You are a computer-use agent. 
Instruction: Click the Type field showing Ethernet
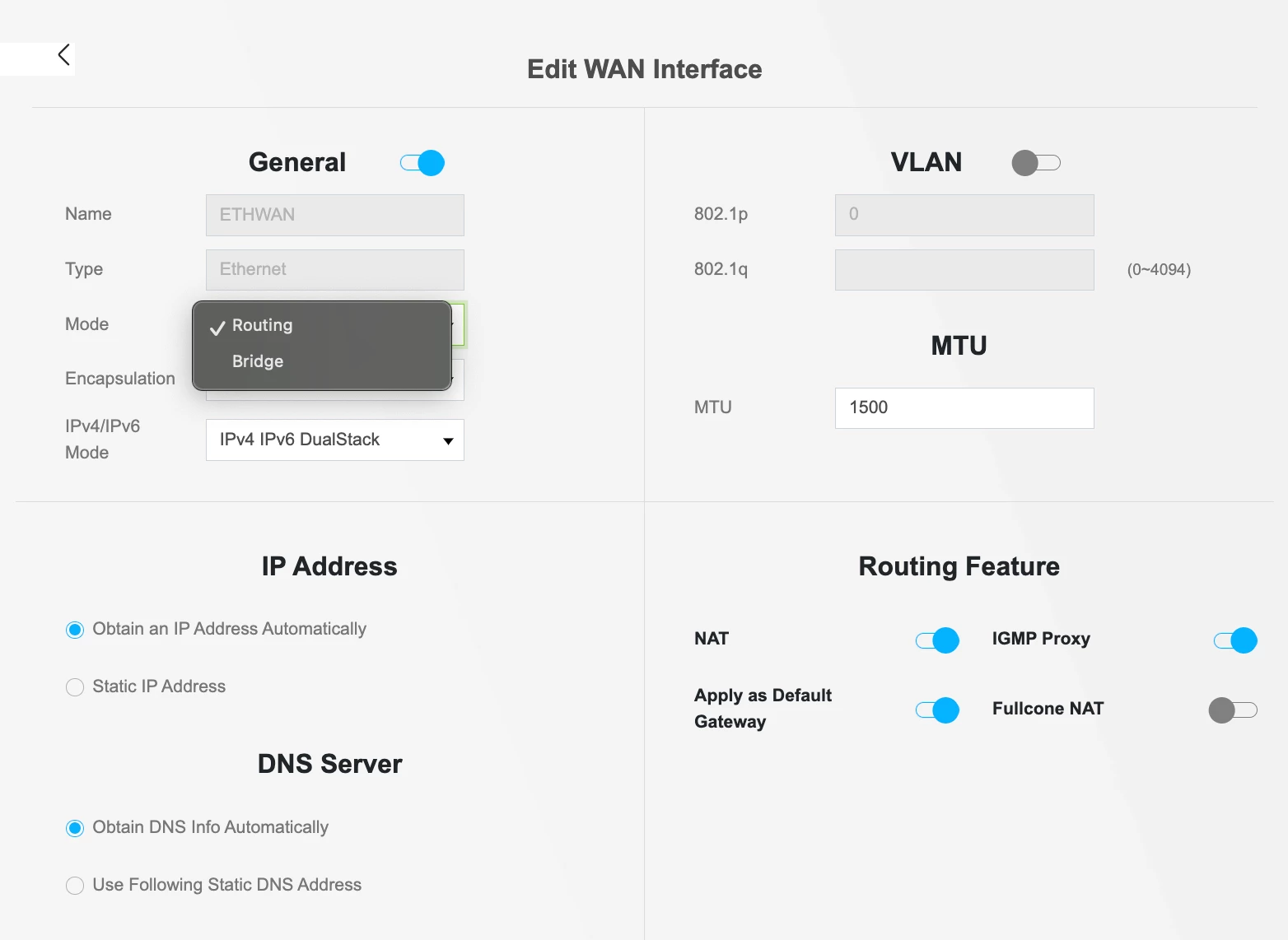[x=334, y=270]
